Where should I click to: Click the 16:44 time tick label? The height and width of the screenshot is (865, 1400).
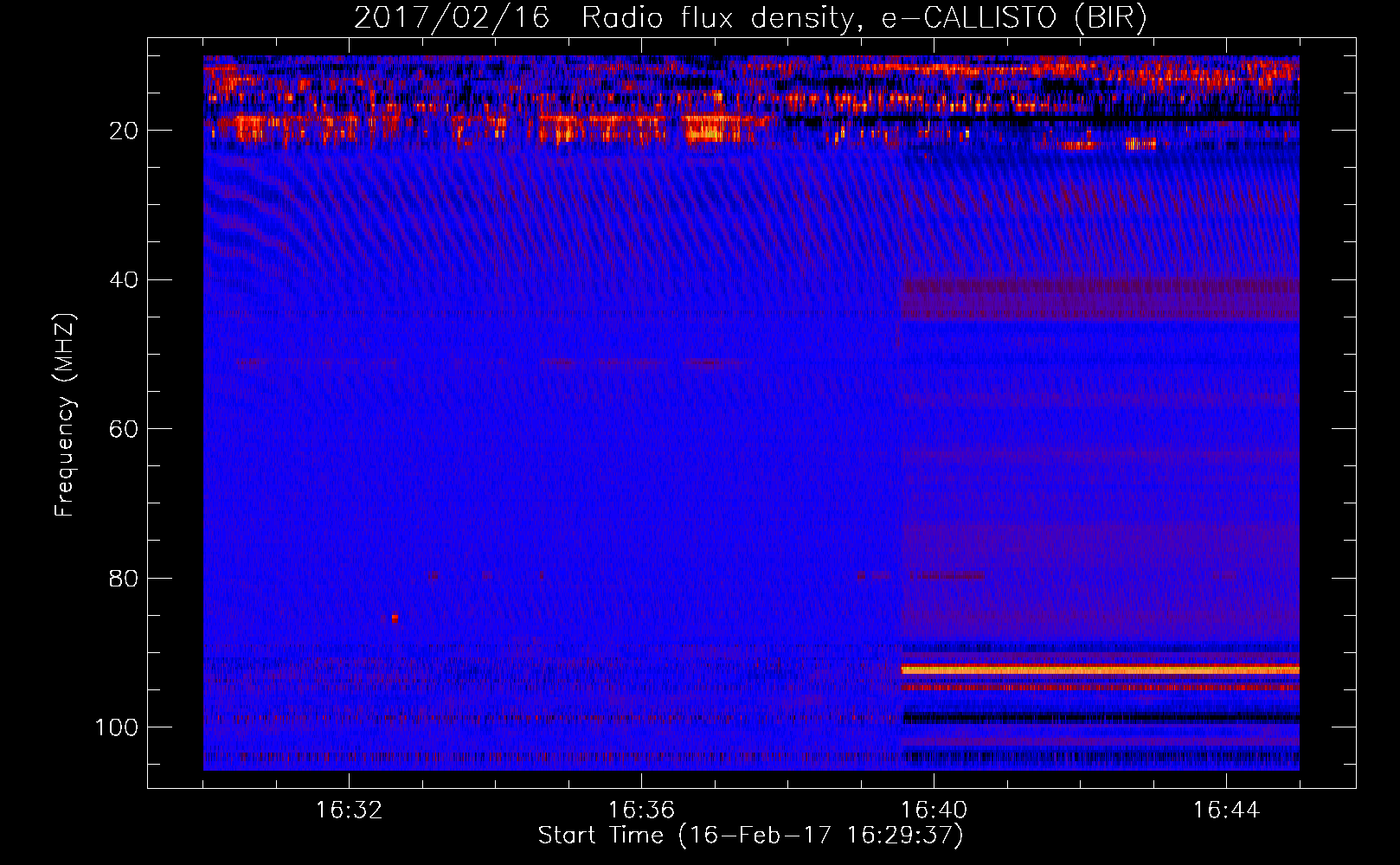(x=1226, y=811)
